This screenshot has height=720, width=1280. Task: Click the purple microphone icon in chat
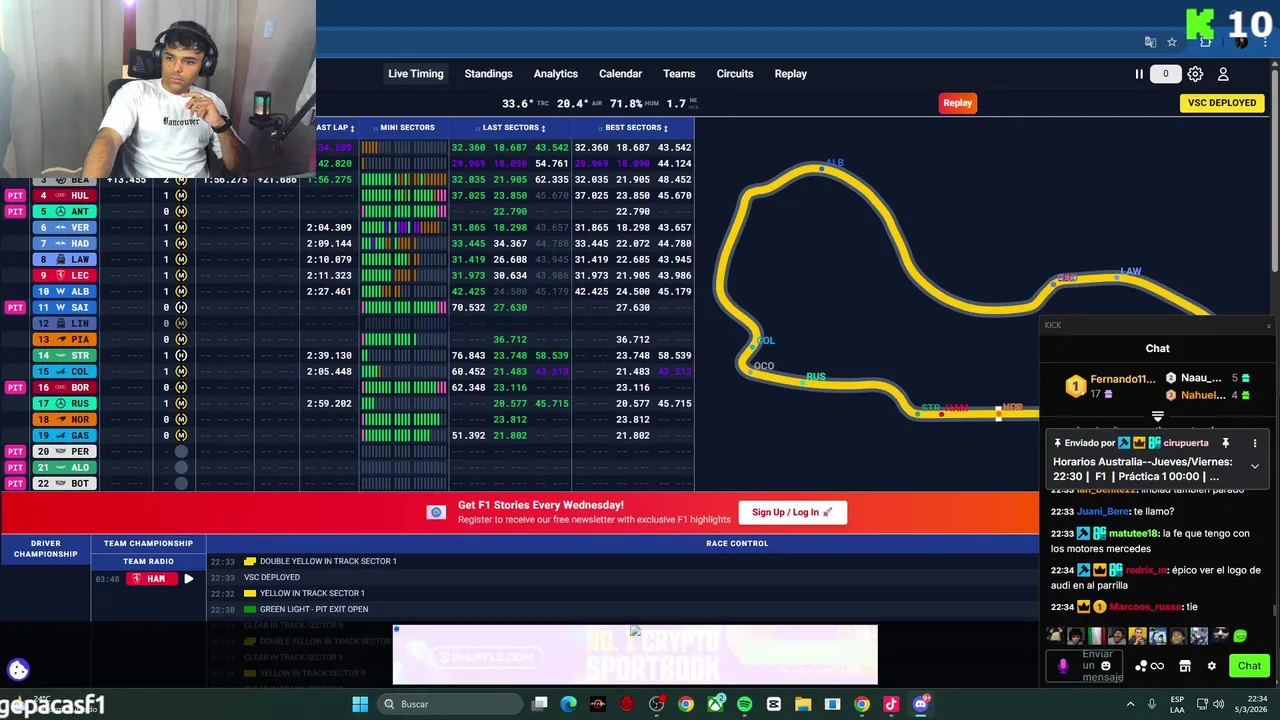tap(1063, 666)
